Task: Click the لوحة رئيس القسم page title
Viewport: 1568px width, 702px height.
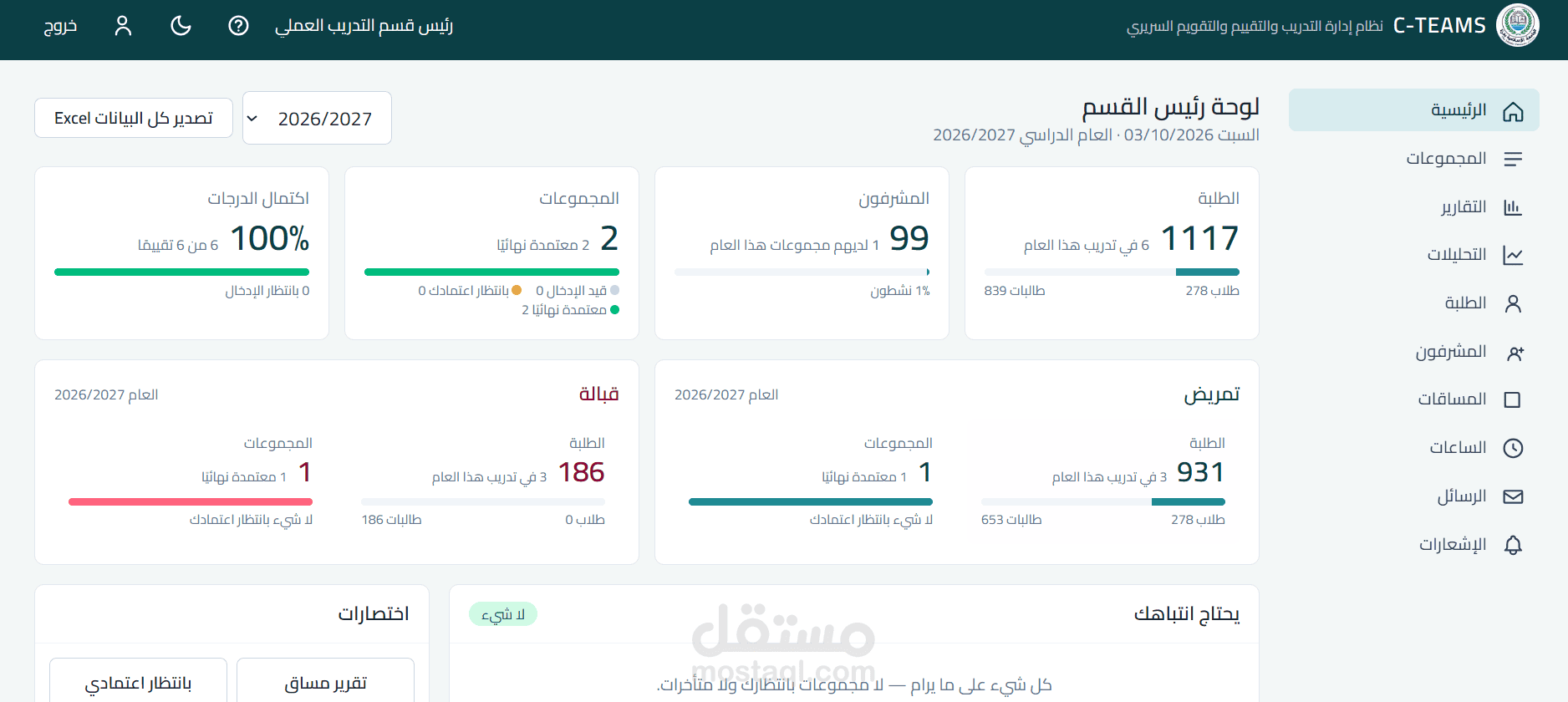Action: tap(1170, 107)
